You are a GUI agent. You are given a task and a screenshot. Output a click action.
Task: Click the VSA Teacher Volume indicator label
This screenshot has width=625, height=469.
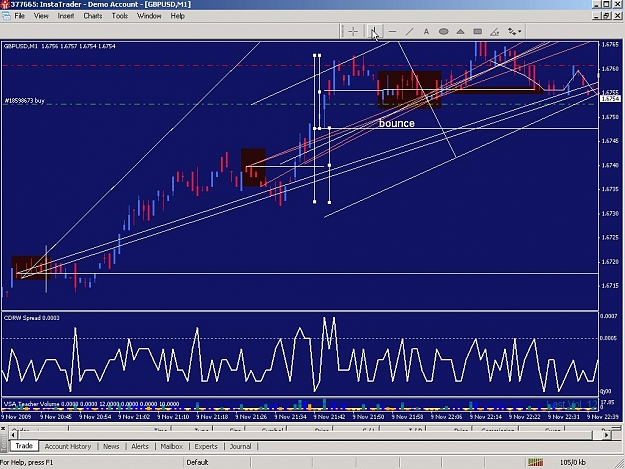(x=91, y=404)
